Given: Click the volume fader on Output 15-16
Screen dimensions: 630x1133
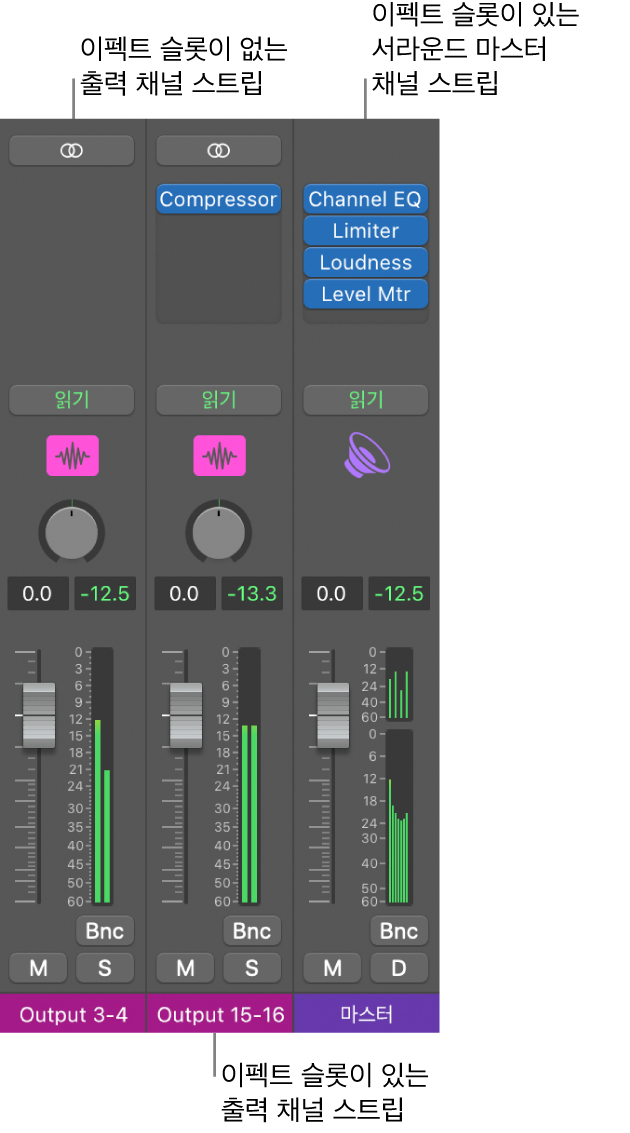Looking at the screenshot, I should pos(186,715).
